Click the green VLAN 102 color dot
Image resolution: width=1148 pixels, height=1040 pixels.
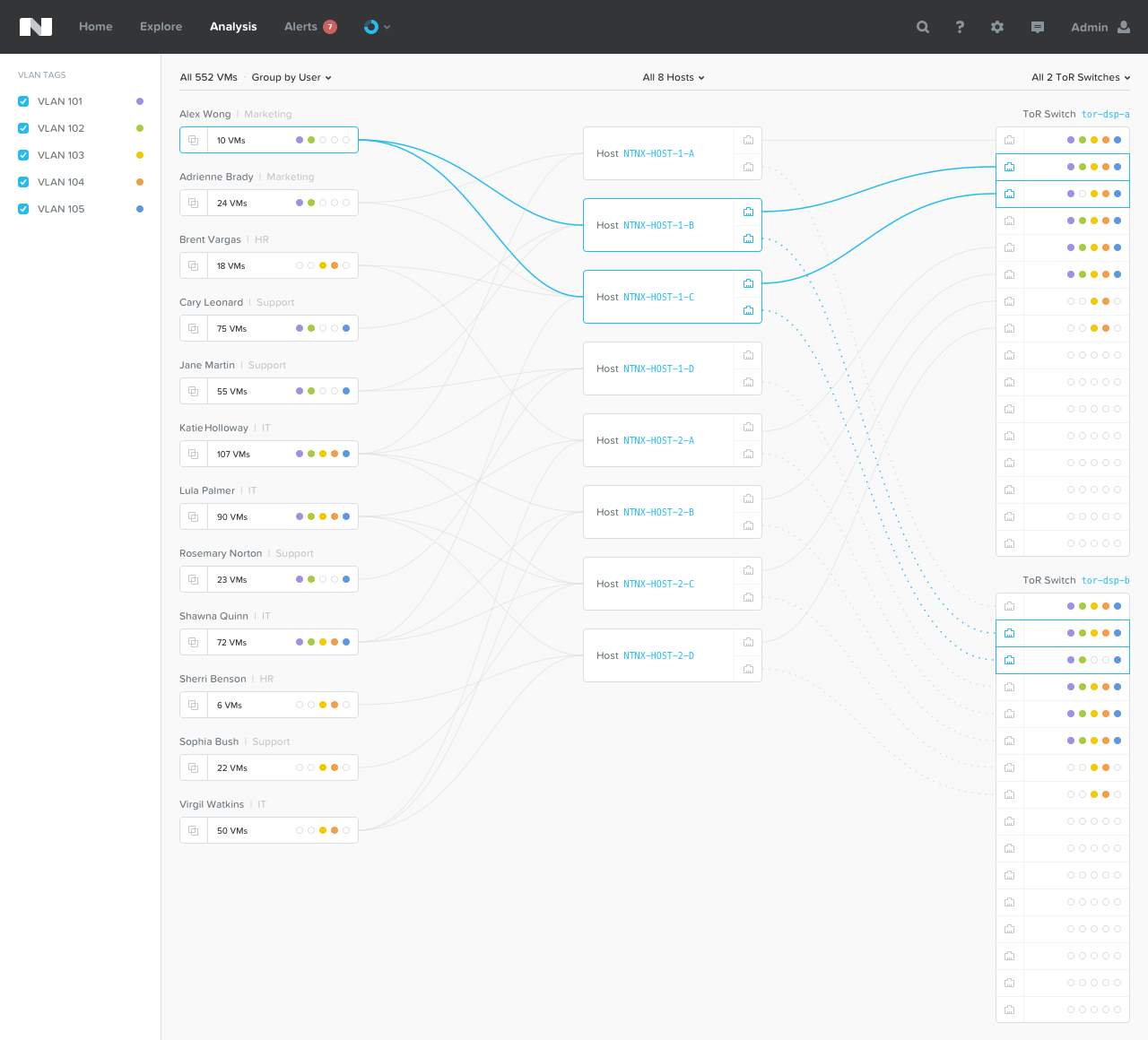[x=140, y=128]
